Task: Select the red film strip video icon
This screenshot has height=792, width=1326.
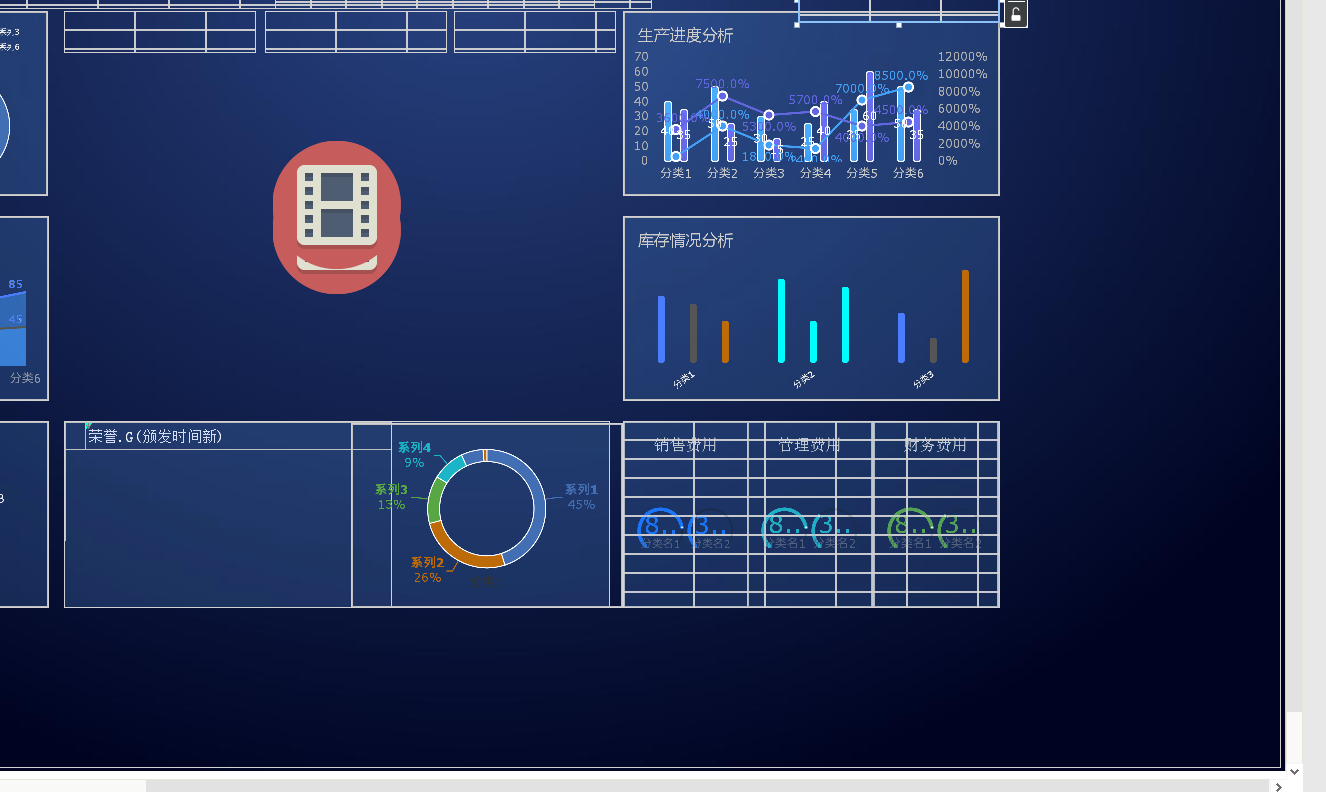Action: 337,217
